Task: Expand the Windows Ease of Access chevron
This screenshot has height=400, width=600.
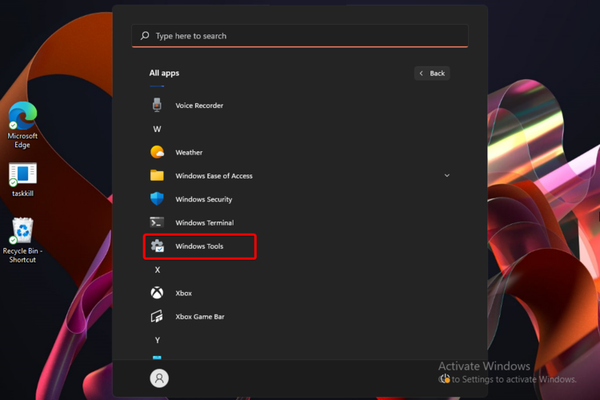Action: tap(446, 176)
